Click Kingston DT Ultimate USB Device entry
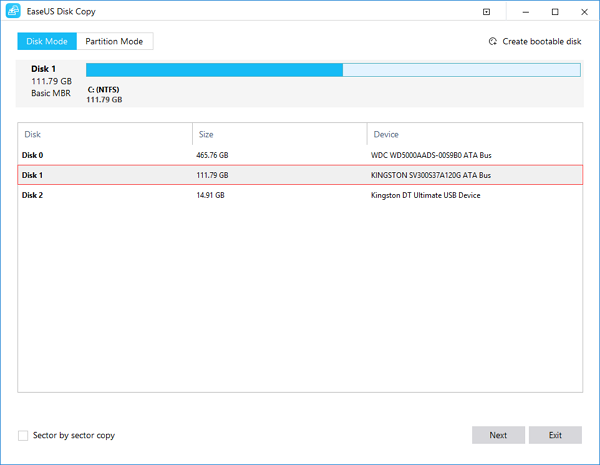 tap(426, 195)
